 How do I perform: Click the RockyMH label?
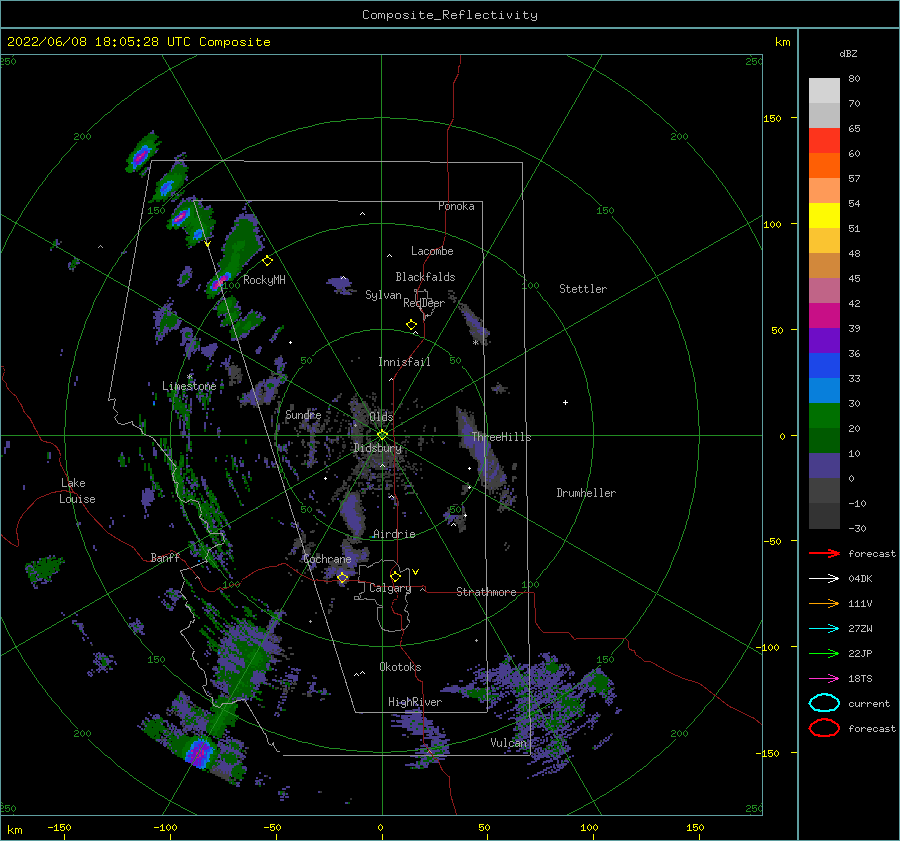[x=264, y=280]
